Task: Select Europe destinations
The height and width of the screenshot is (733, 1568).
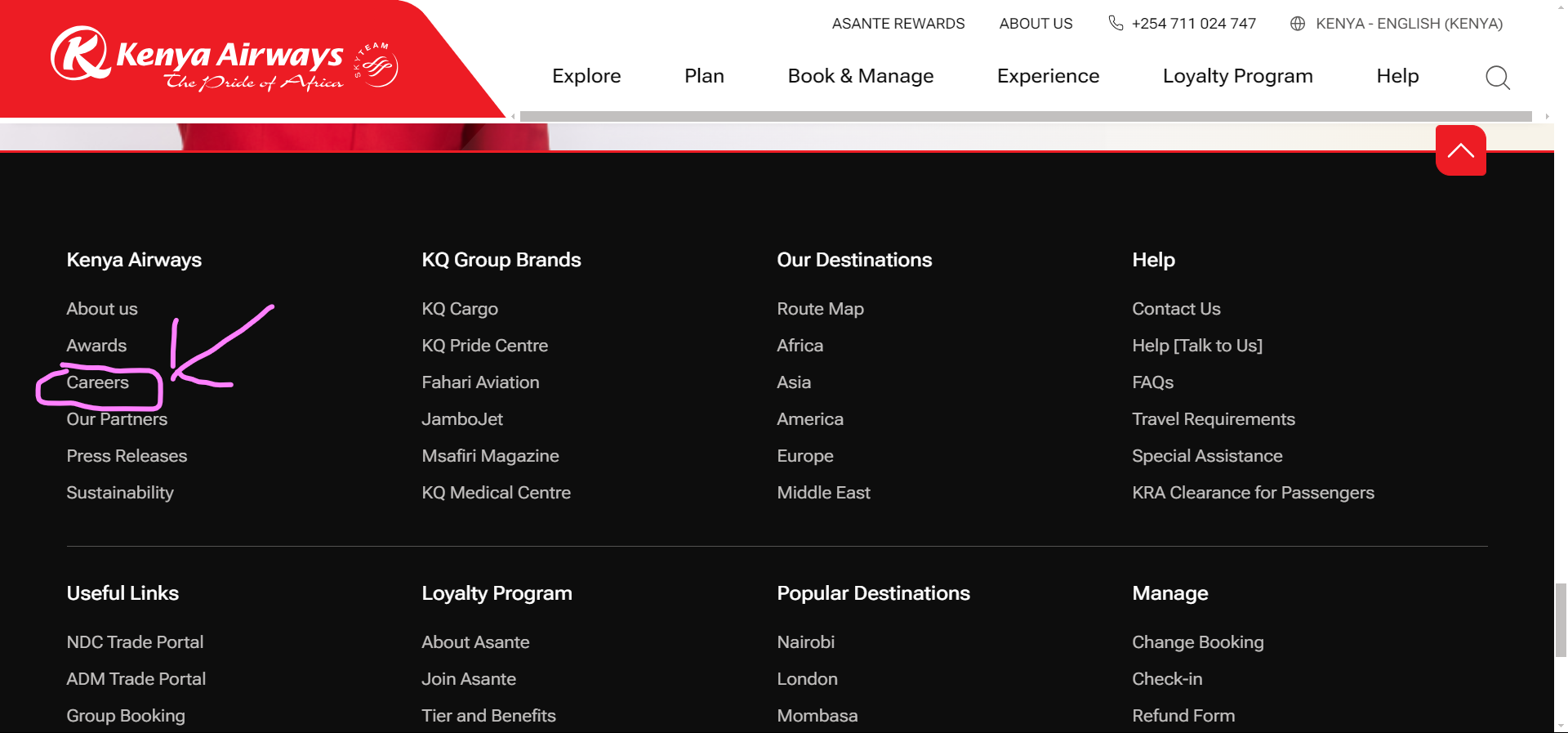Action: (805, 456)
